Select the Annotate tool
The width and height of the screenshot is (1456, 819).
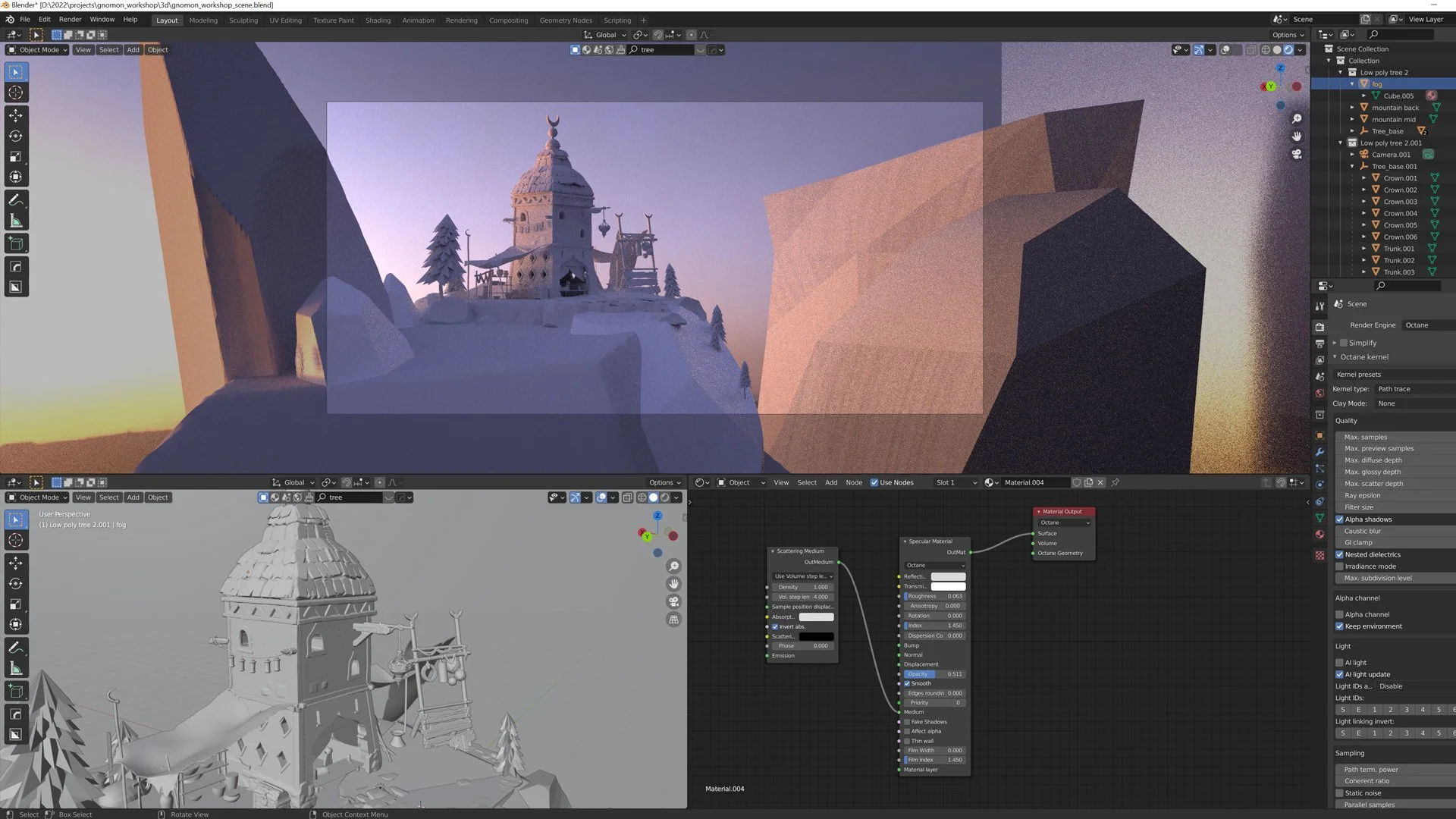coord(15,200)
